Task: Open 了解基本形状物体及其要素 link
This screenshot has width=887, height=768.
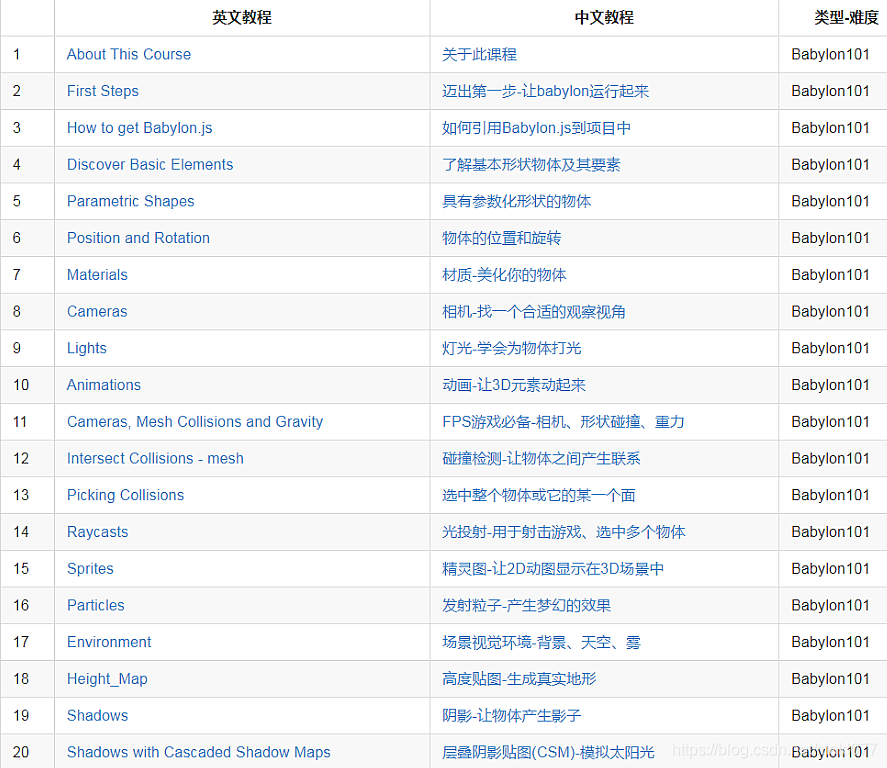Action: click(x=531, y=165)
